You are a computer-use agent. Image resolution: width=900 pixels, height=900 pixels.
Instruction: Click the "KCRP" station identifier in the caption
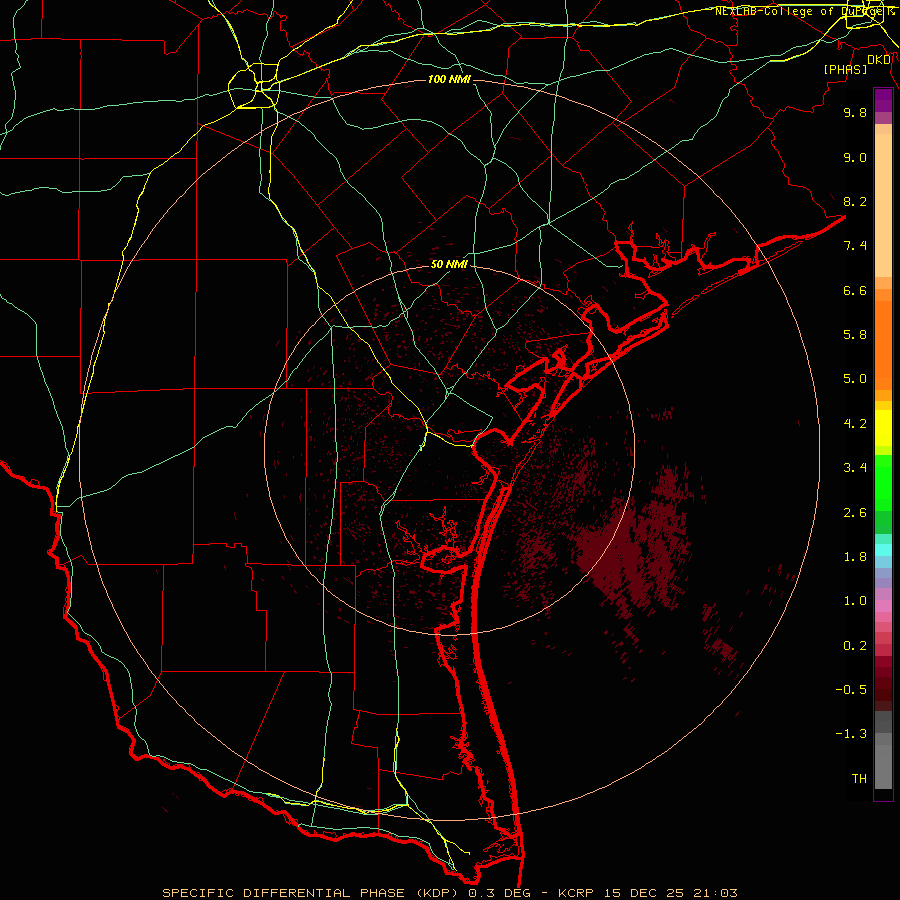(x=575, y=893)
